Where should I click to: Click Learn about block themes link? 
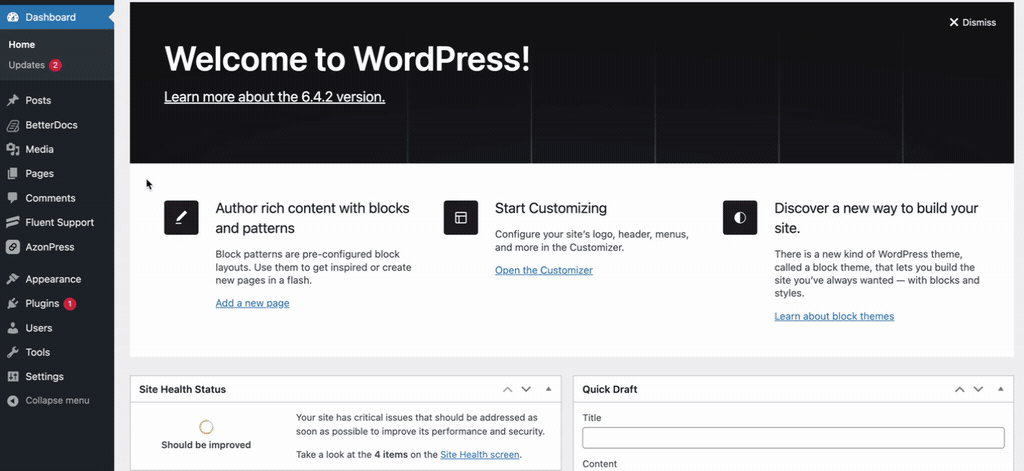[834, 316]
